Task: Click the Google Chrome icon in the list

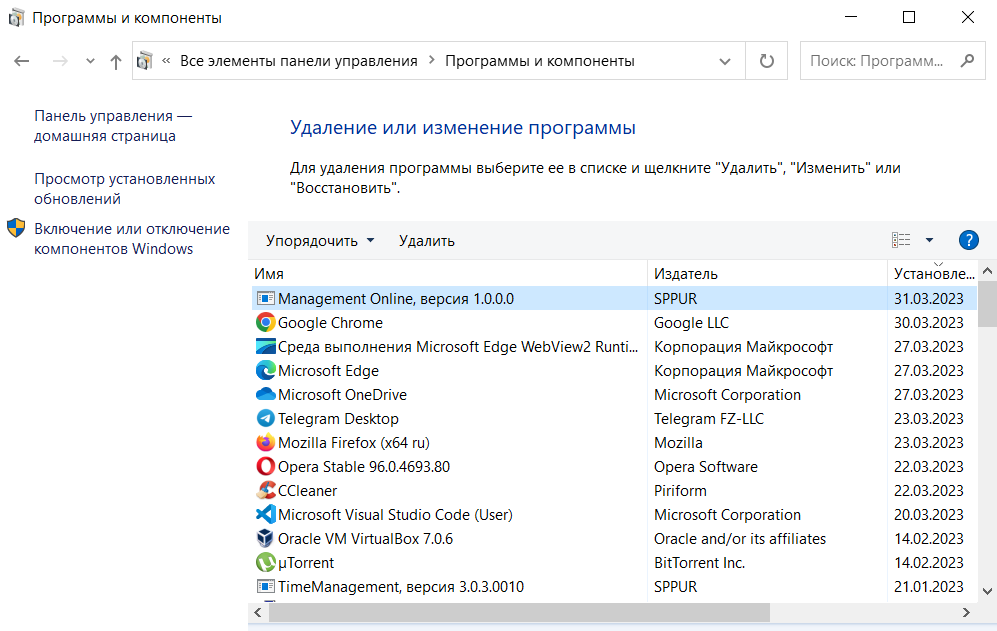Action: click(x=265, y=322)
